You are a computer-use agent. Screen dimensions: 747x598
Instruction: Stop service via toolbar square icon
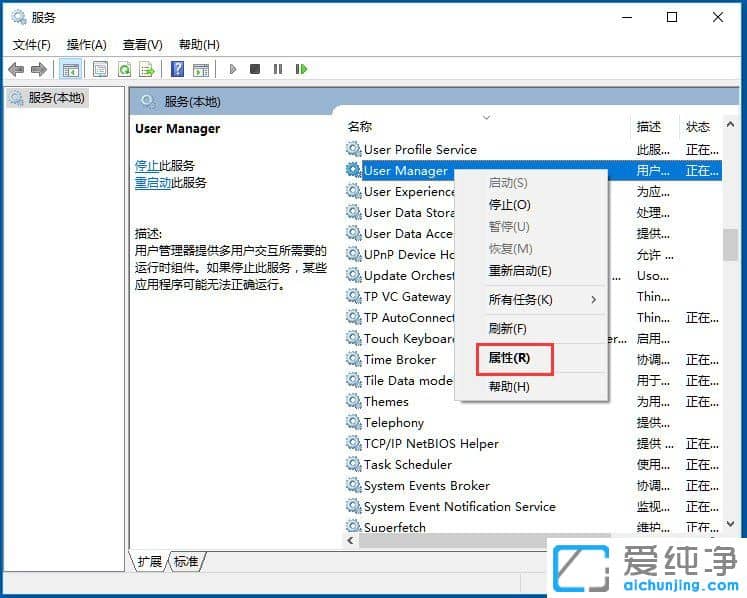point(255,70)
